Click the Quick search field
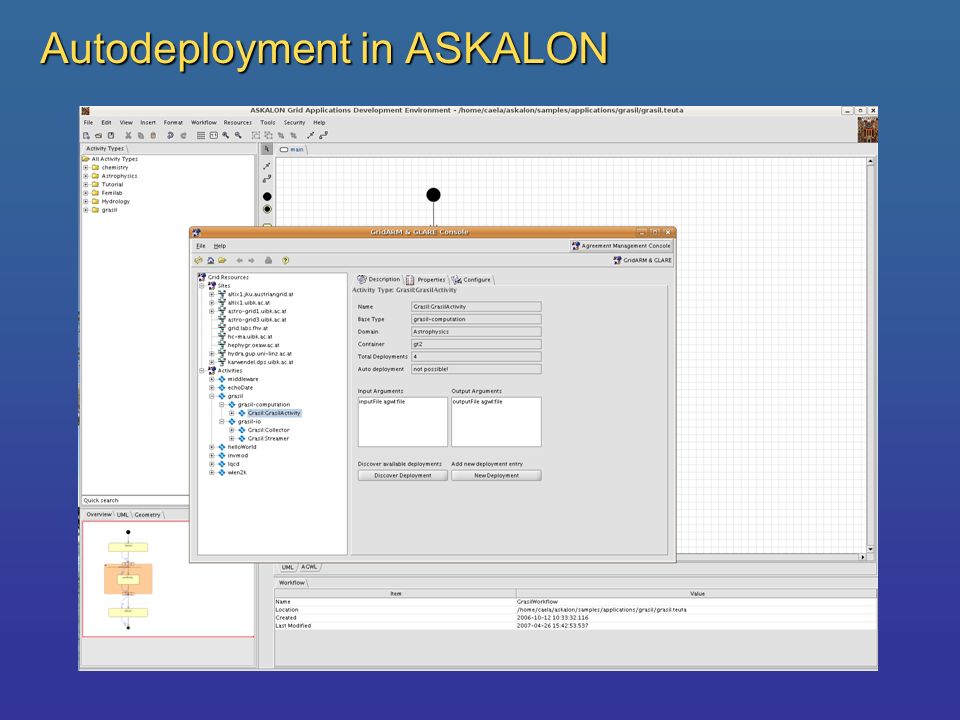This screenshot has height=720, width=960. [x=135, y=500]
